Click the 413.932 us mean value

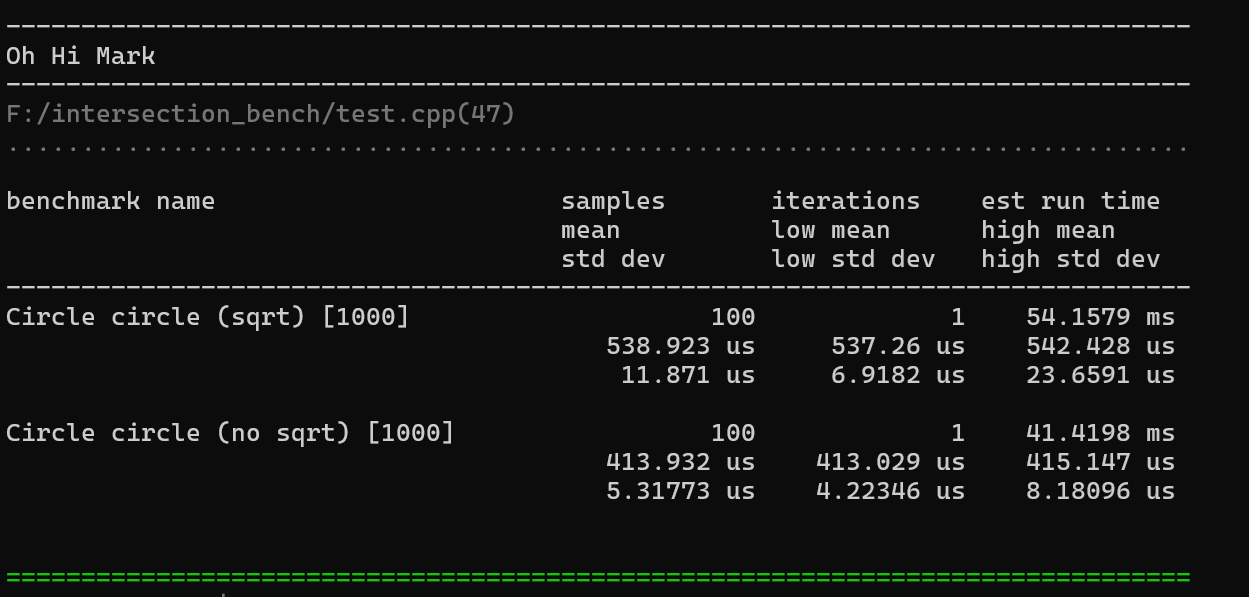click(680, 463)
